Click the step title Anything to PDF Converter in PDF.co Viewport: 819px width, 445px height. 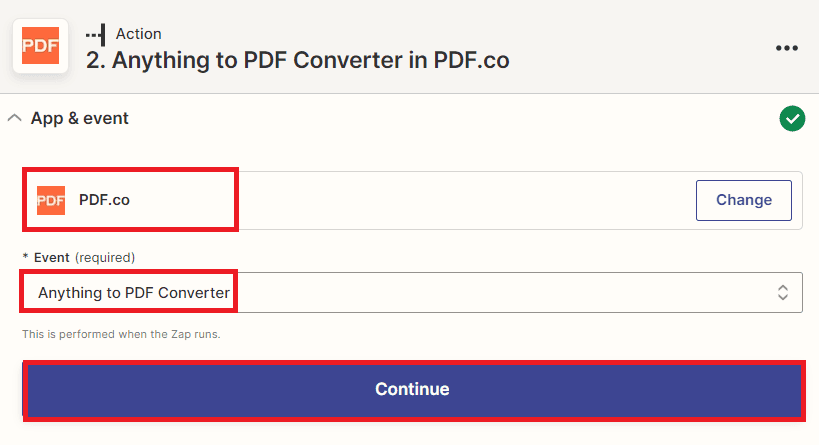[x=310, y=60]
